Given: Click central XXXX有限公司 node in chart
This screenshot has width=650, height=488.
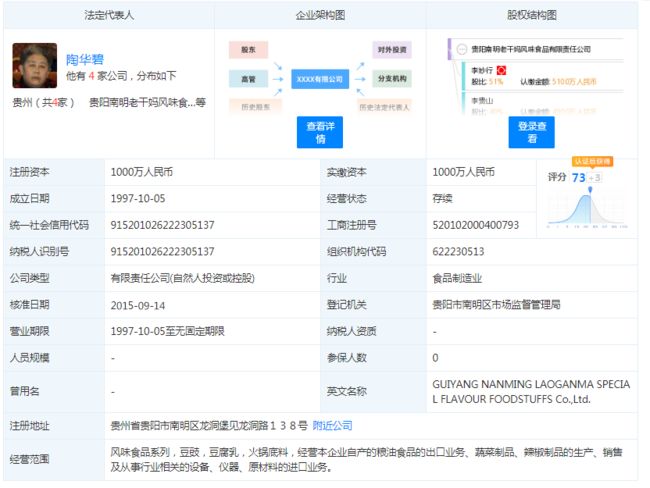Looking at the screenshot, I should tap(320, 79).
